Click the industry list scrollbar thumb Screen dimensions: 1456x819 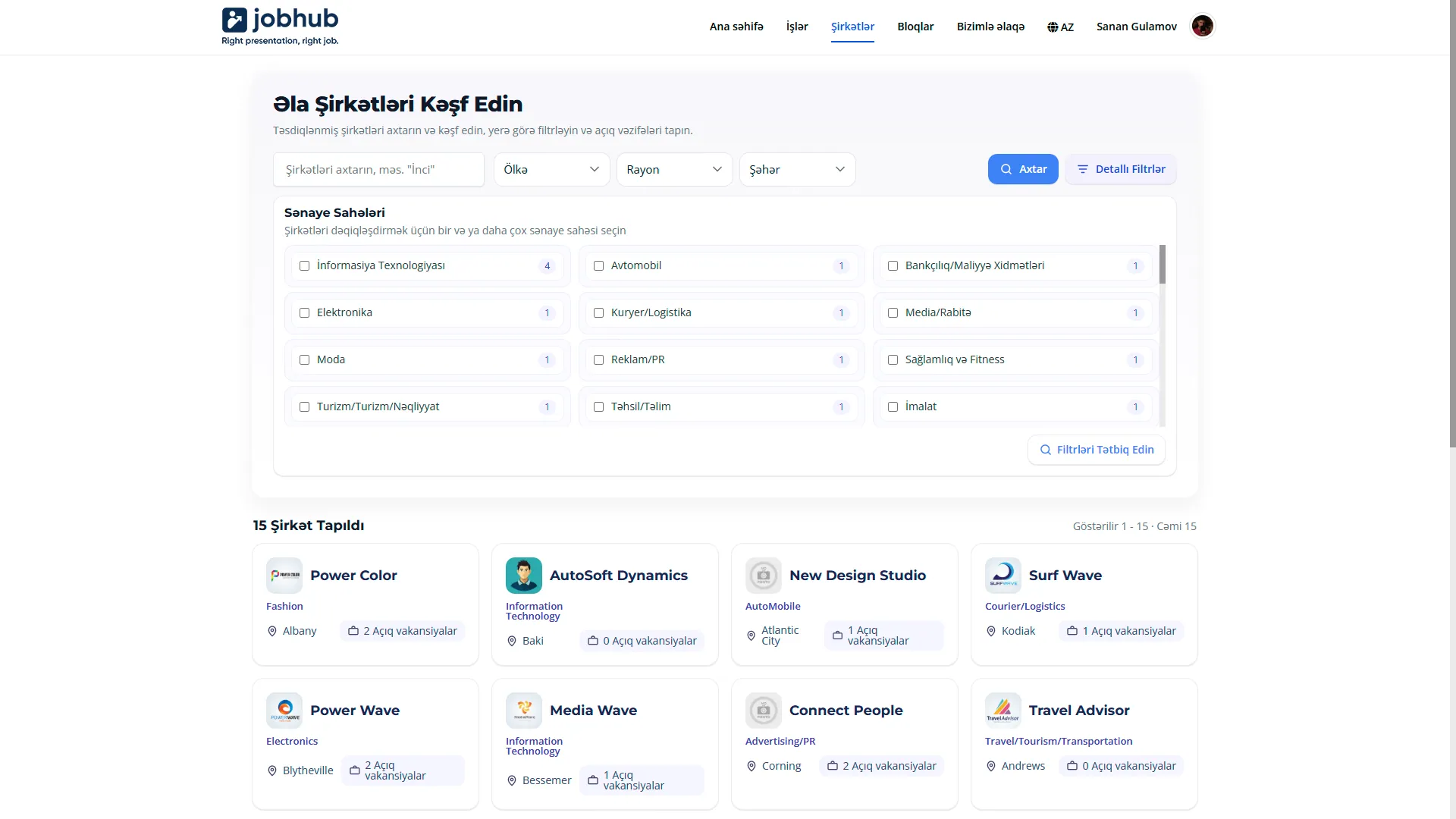1162,265
